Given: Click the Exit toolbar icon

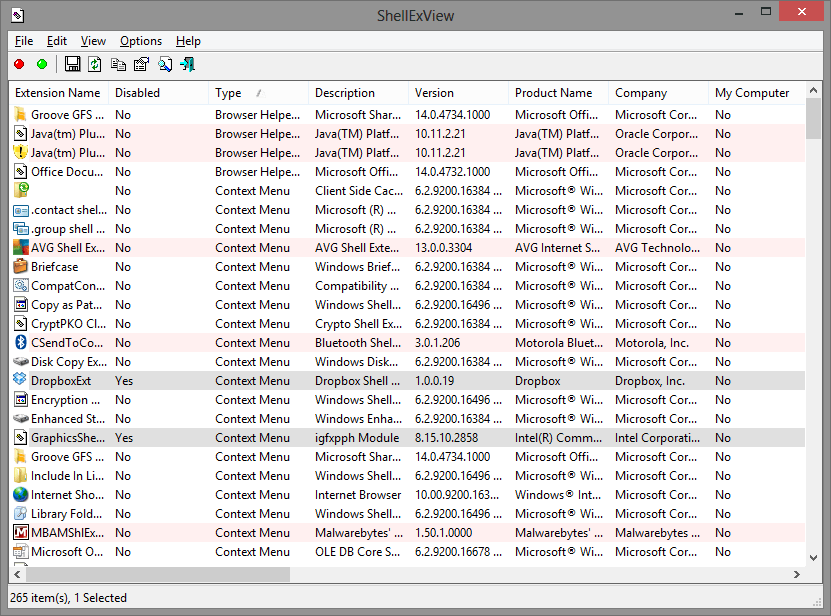Looking at the screenshot, I should point(188,64).
